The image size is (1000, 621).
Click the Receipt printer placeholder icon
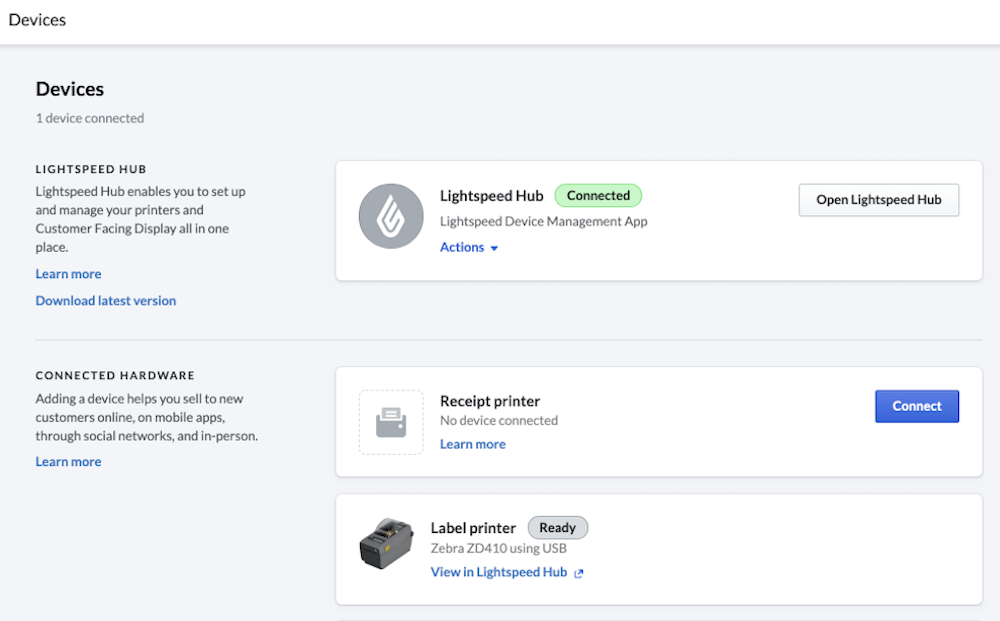(x=391, y=422)
